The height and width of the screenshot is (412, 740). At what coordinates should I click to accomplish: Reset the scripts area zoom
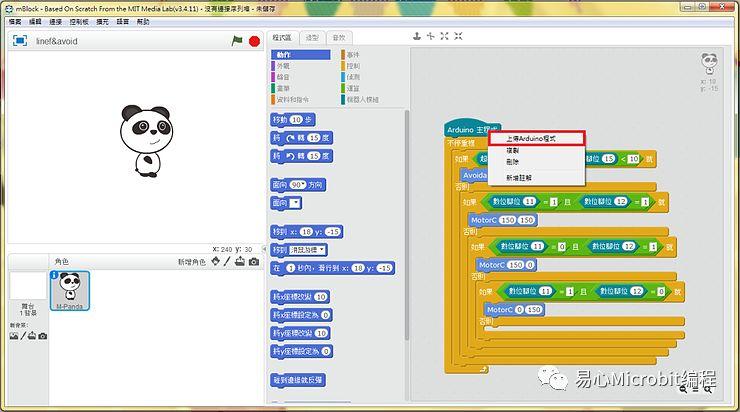(x=696, y=389)
